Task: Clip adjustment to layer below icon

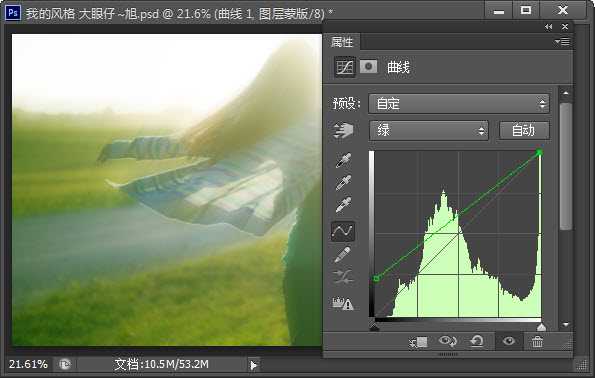Action: 418,342
